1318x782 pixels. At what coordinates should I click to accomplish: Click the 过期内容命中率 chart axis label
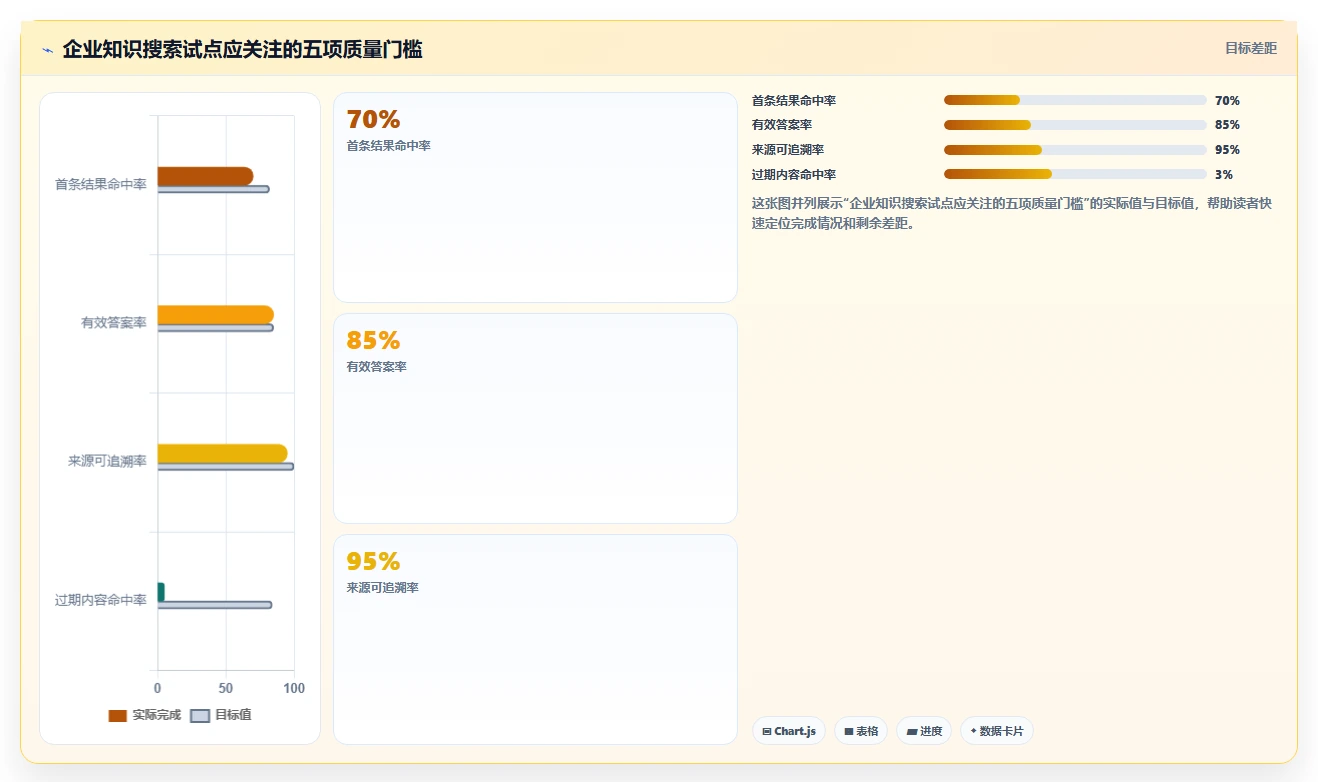tap(100, 600)
